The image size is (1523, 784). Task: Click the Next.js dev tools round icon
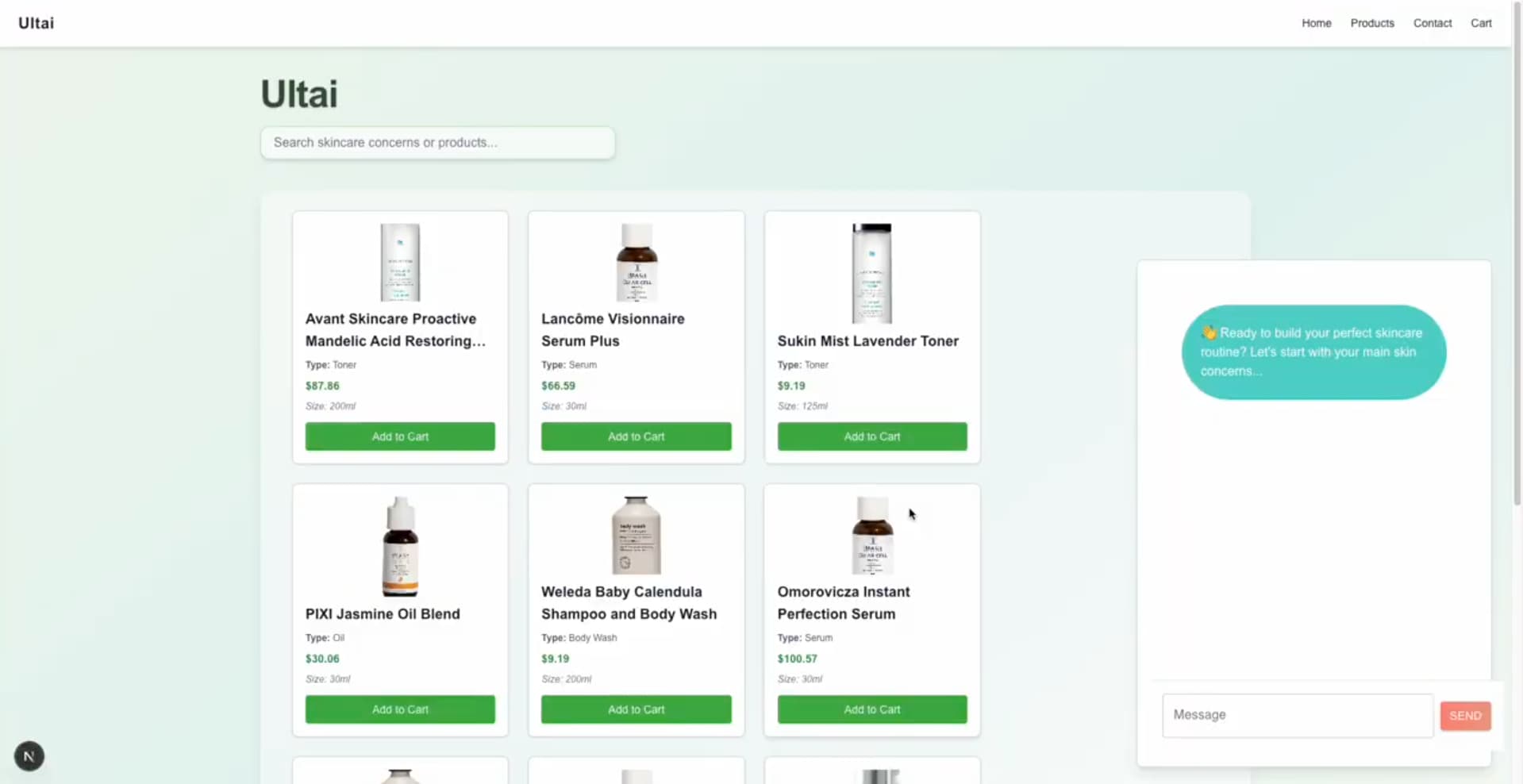tap(29, 756)
